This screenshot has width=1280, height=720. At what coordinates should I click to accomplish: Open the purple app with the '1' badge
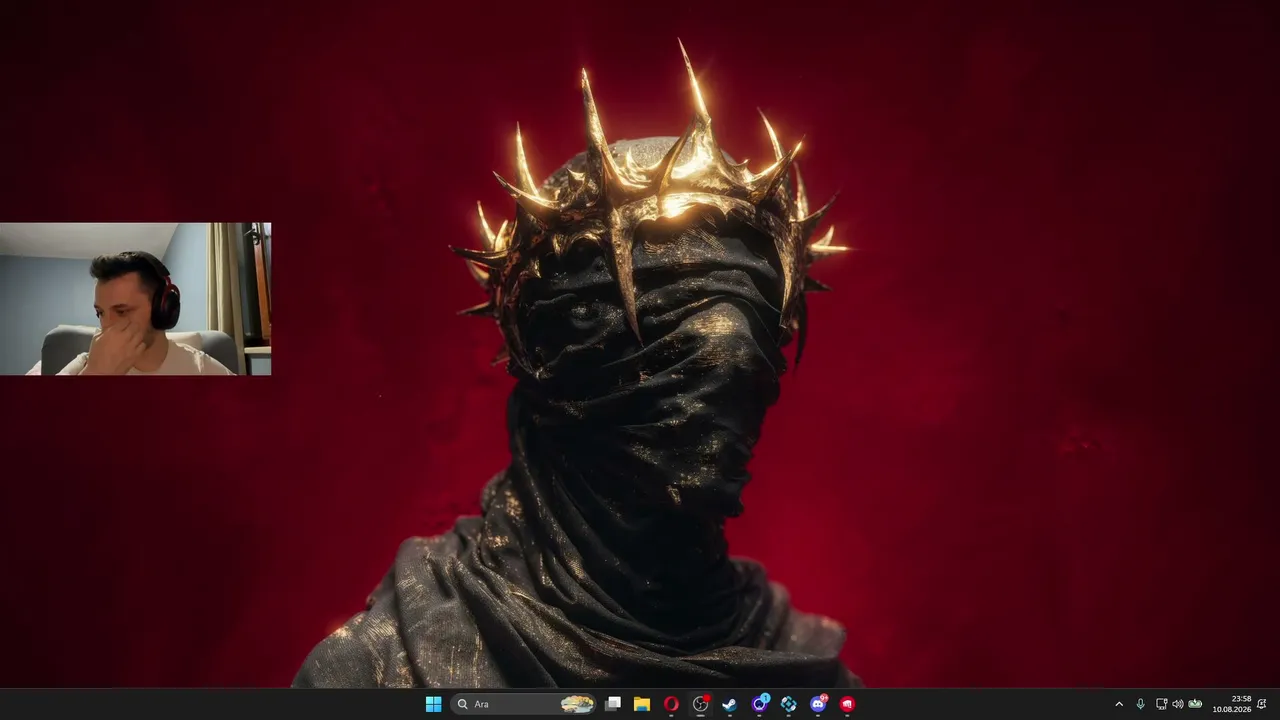[x=759, y=704]
